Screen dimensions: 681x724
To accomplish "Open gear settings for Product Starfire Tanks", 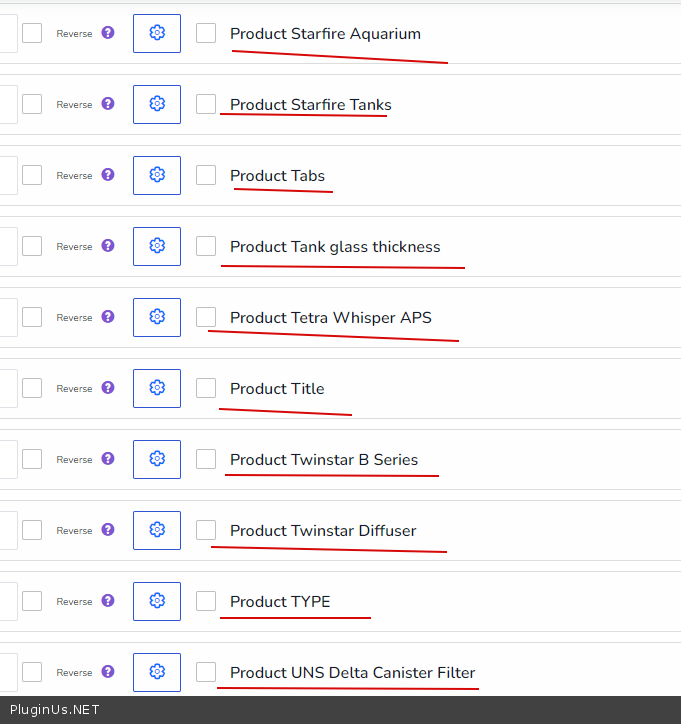I will click(157, 104).
